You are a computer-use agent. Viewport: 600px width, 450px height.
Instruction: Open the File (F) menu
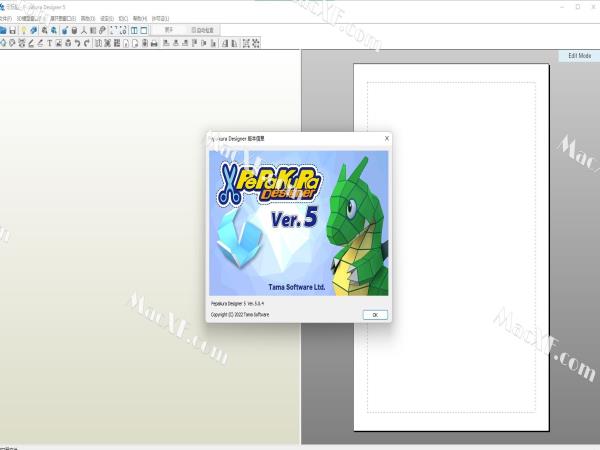tap(5, 18)
